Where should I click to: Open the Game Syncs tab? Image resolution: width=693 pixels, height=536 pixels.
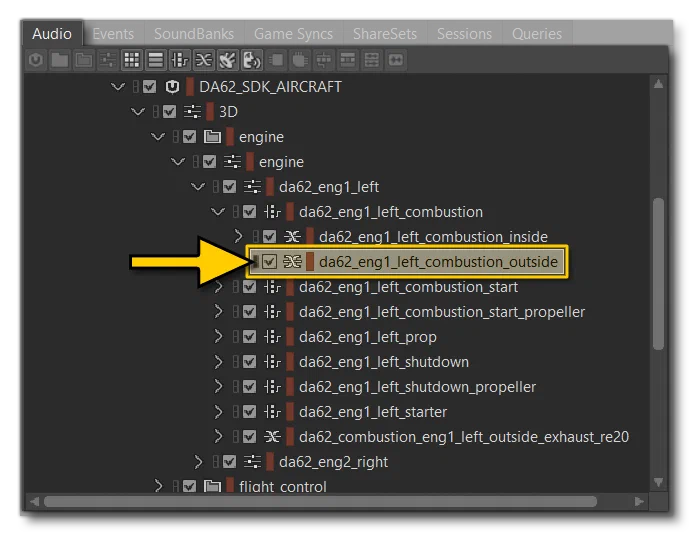click(x=293, y=34)
